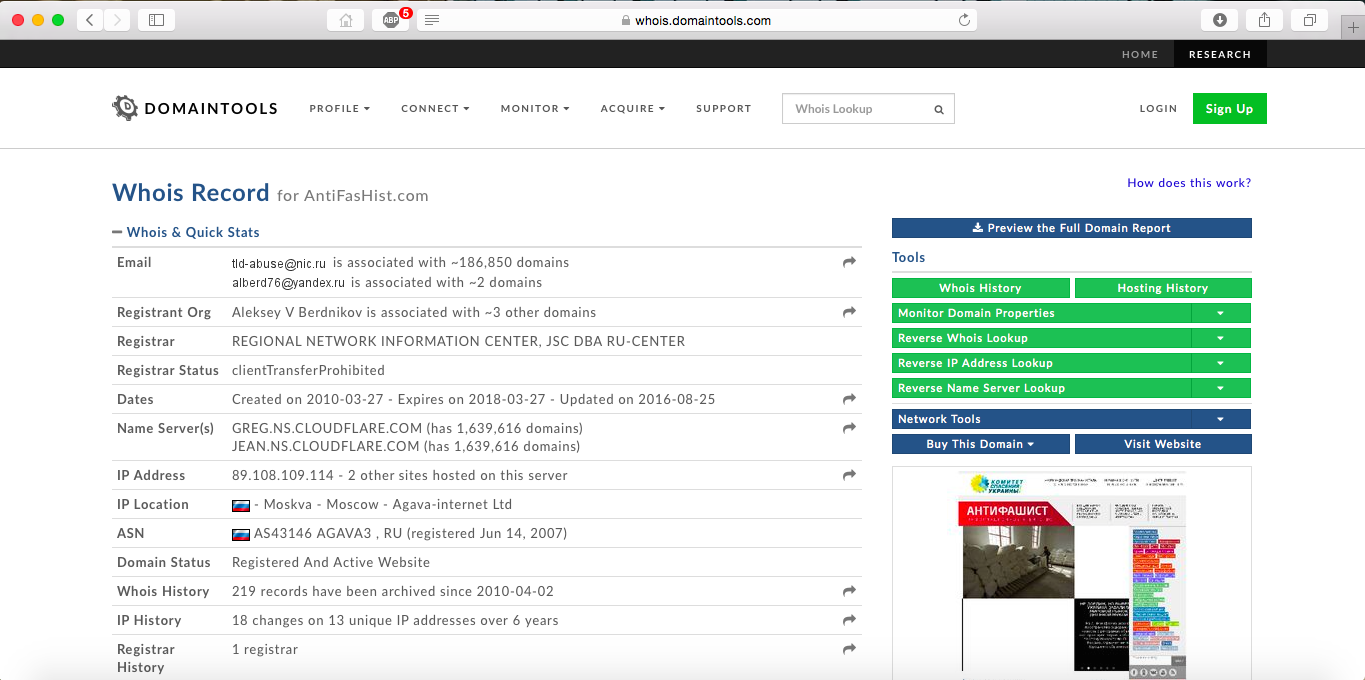Expand the Reverse IP Address Lookup arrow

1221,363
